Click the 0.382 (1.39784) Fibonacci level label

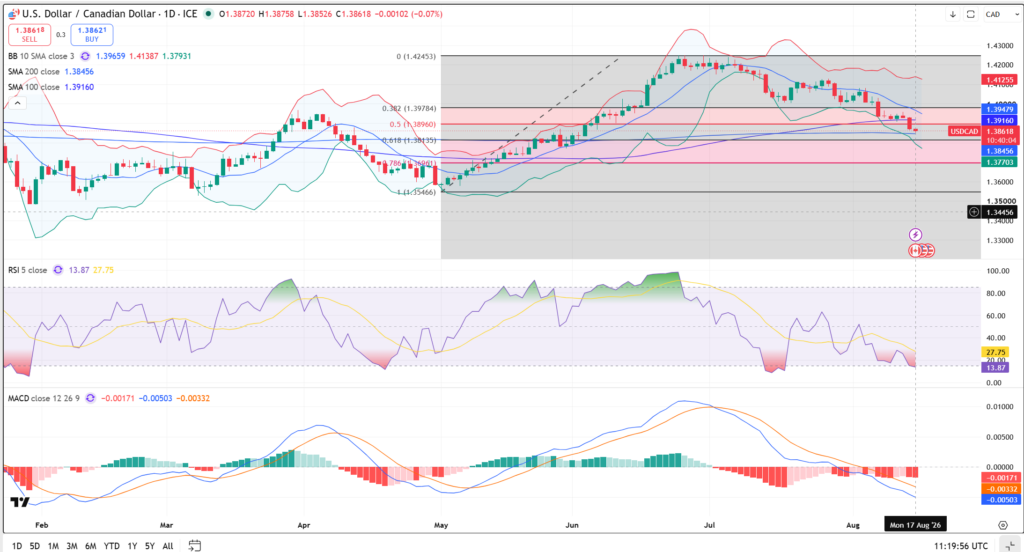(409, 108)
